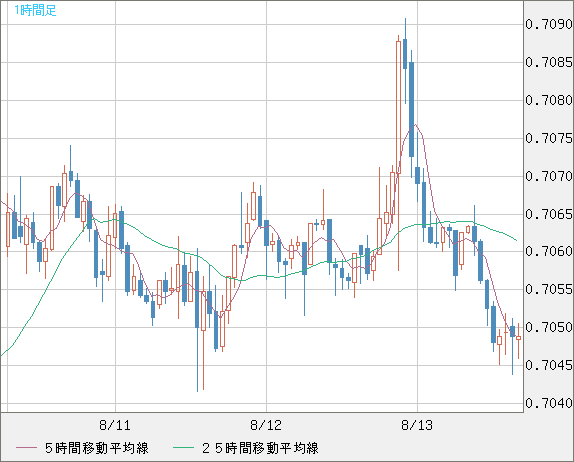This screenshot has width=574, height=462.
Task: Click the 0.7040 price axis label
Action: click(549, 403)
